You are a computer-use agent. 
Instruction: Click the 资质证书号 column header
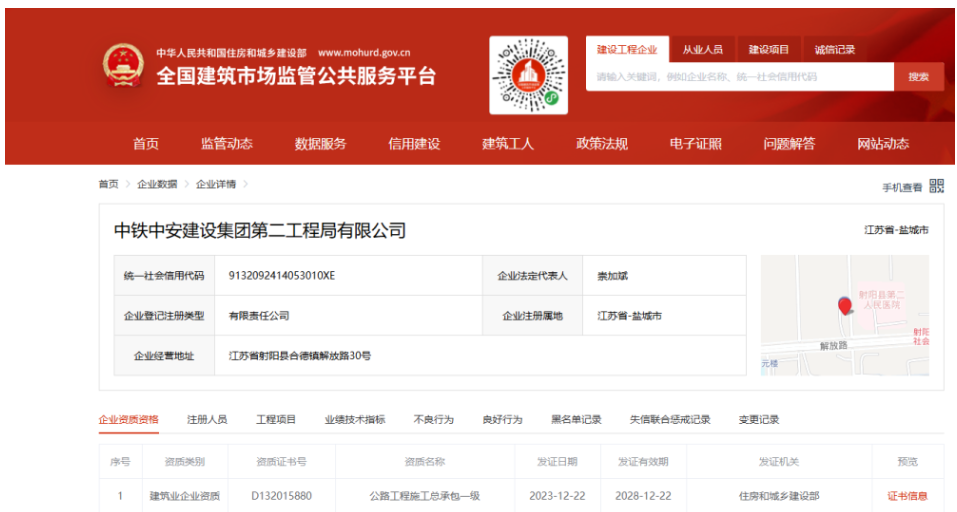(281, 461)
